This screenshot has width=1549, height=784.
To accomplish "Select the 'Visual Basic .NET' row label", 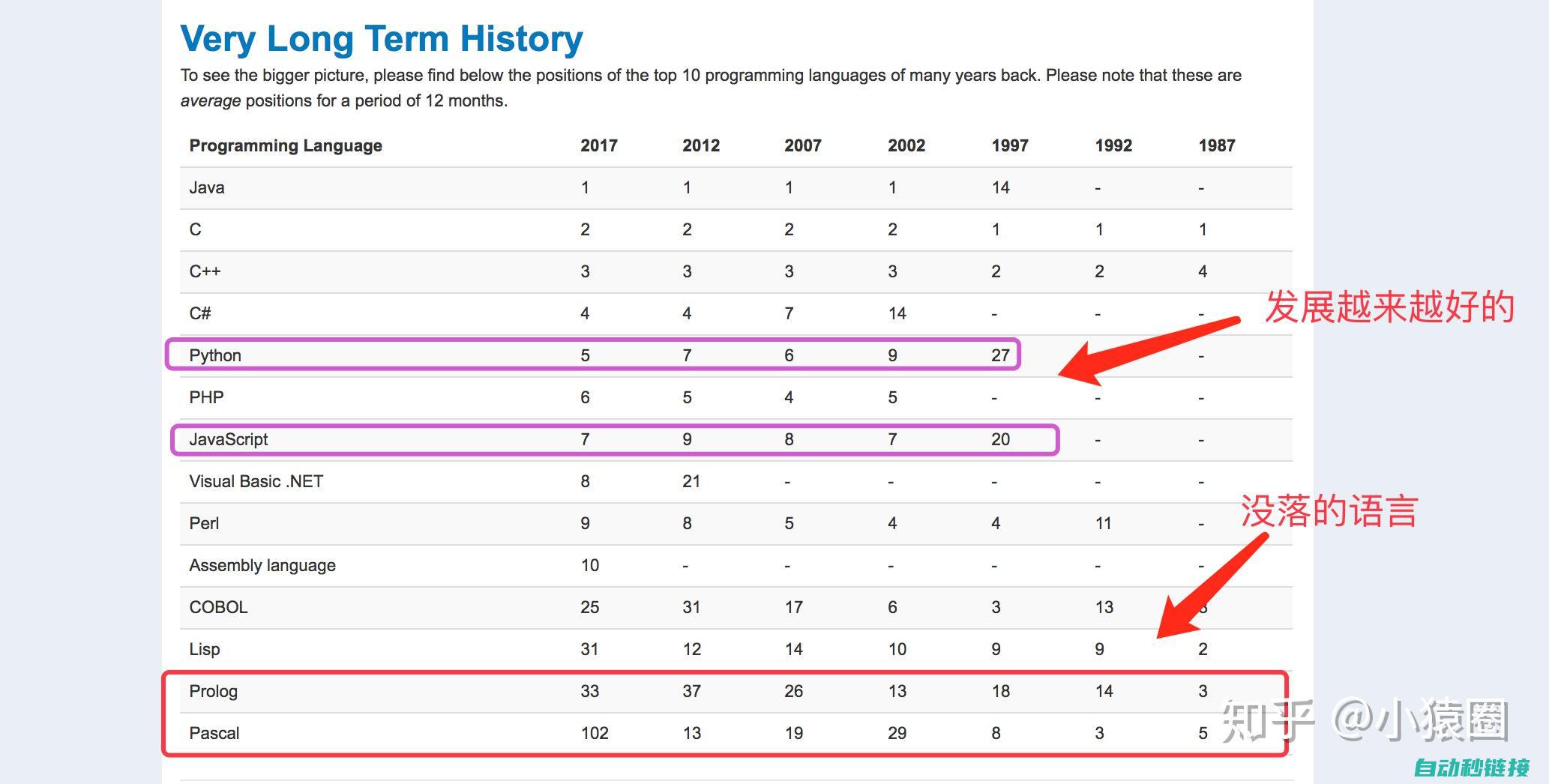I will pyautogui.click(x=256, y=481).
